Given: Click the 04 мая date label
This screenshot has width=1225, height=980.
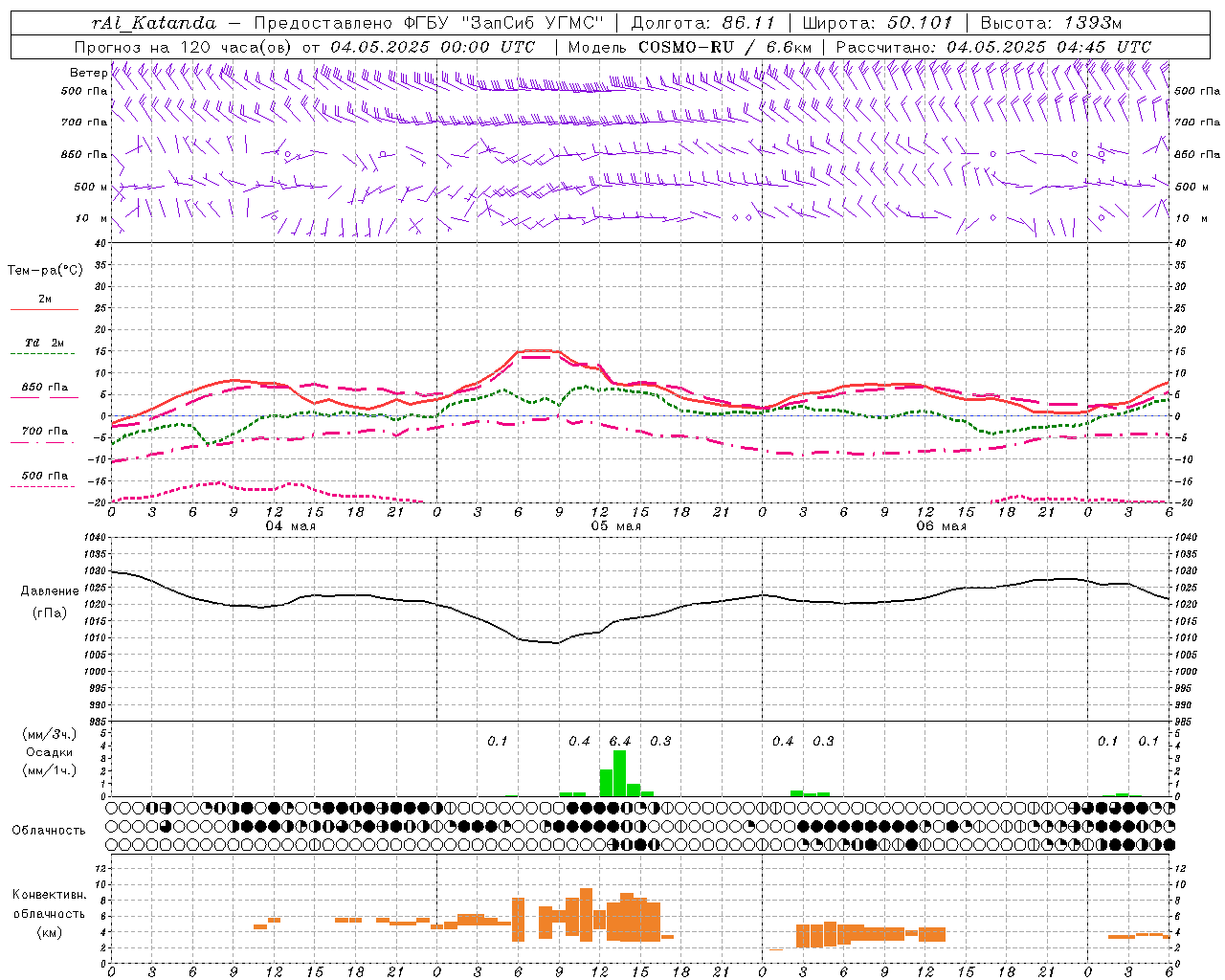Looking at the screenshot, I should click(x=290, y=526).
